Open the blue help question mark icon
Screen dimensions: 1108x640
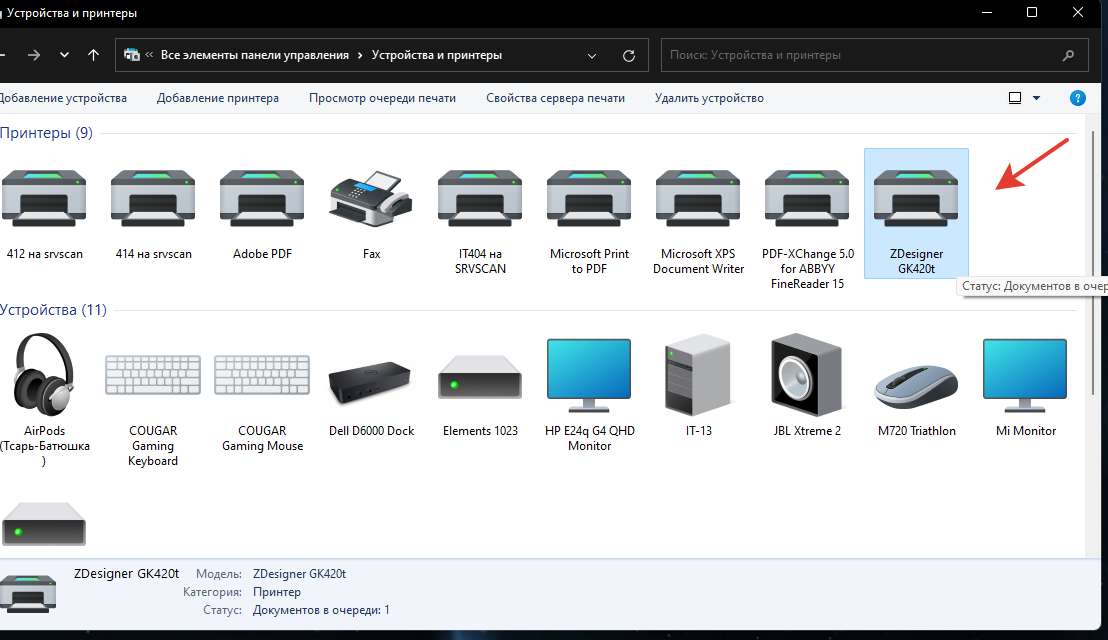1078,98
